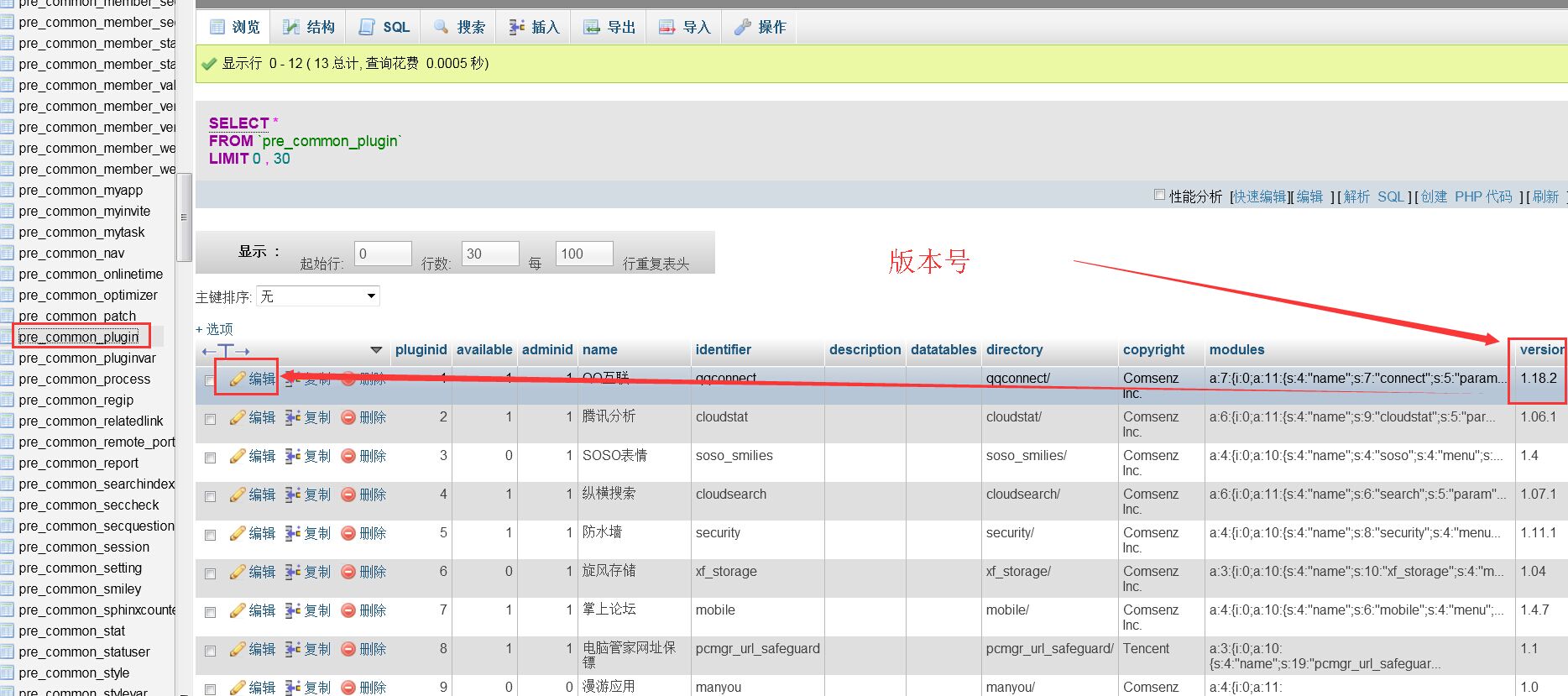Screen dimensions: 1568x696
Task: Open the 浏览 (Browse) tab
Action: pyautogui.click(x=234, y=27)
